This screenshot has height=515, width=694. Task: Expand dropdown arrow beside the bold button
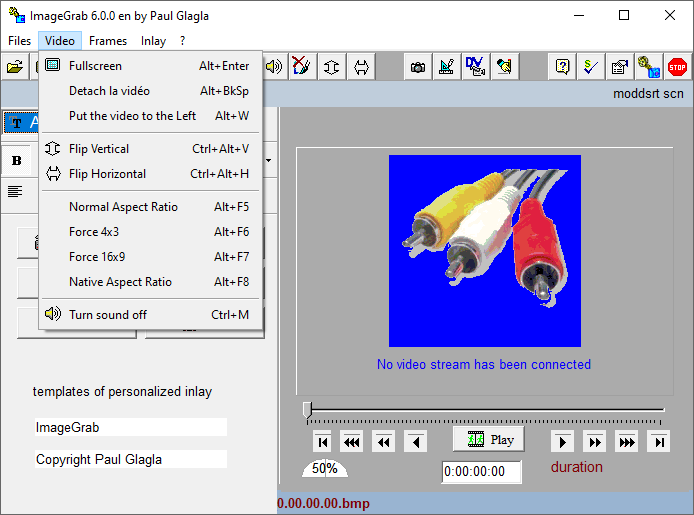coord(269,160)
